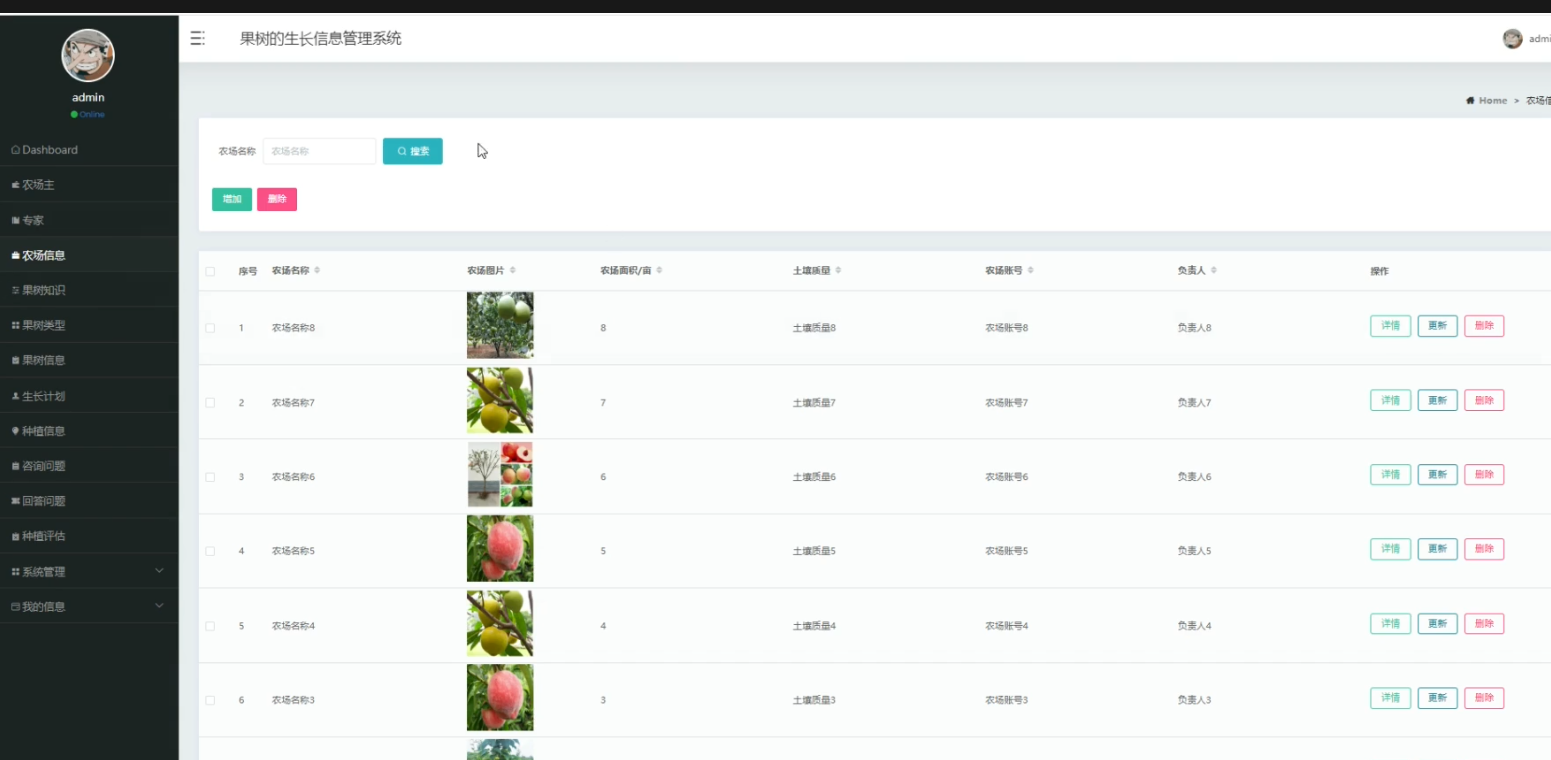Click 更新 for 农场名称7
Viewport: 1551px width, 760px height.
(x=1437, y=400)
